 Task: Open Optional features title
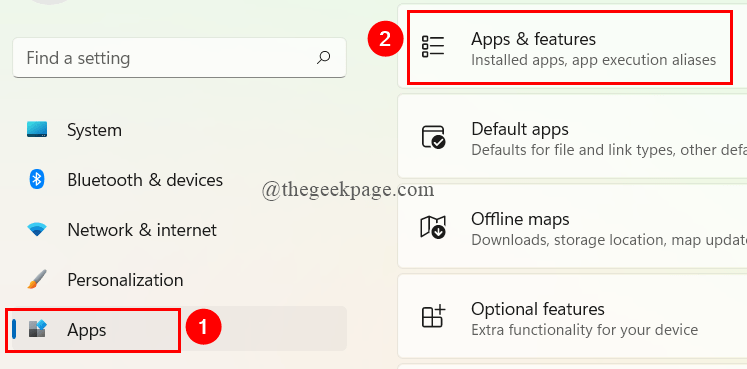pyautogui.click(x=538, y=309)
